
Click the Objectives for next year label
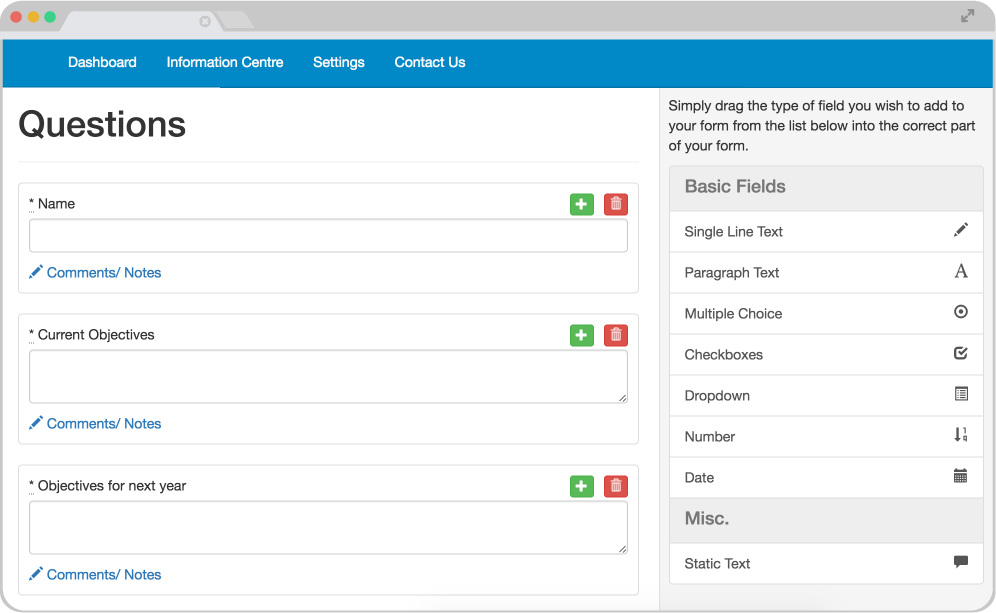(x=112, y=486)
